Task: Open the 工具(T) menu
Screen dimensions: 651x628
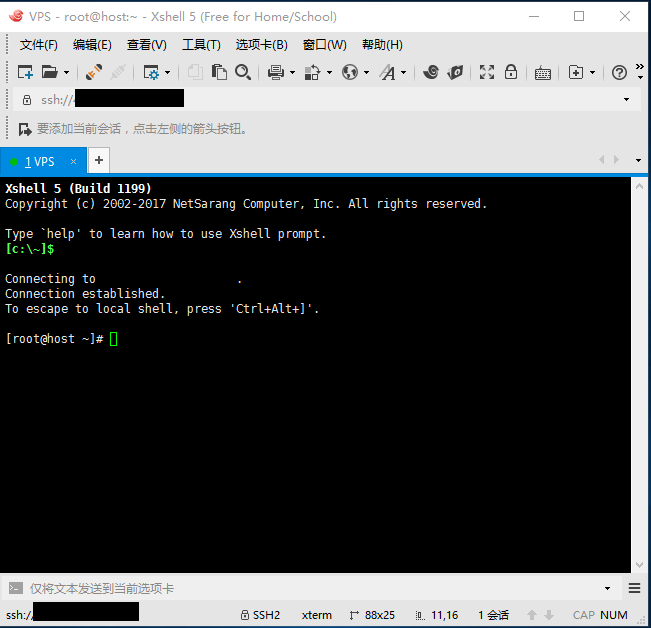Action: point(201,45)
